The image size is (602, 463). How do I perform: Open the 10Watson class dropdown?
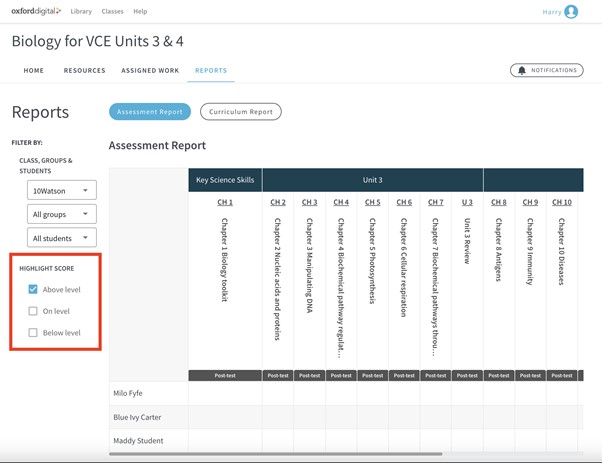[62, 190]
